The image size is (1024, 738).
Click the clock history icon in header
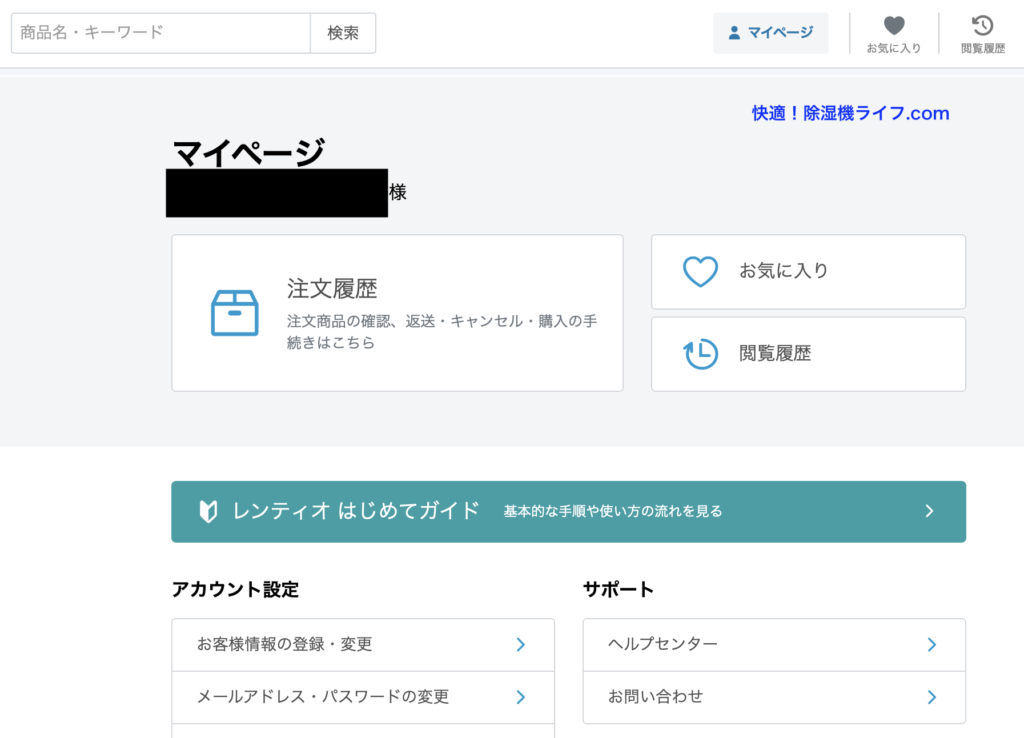(982, 26)
